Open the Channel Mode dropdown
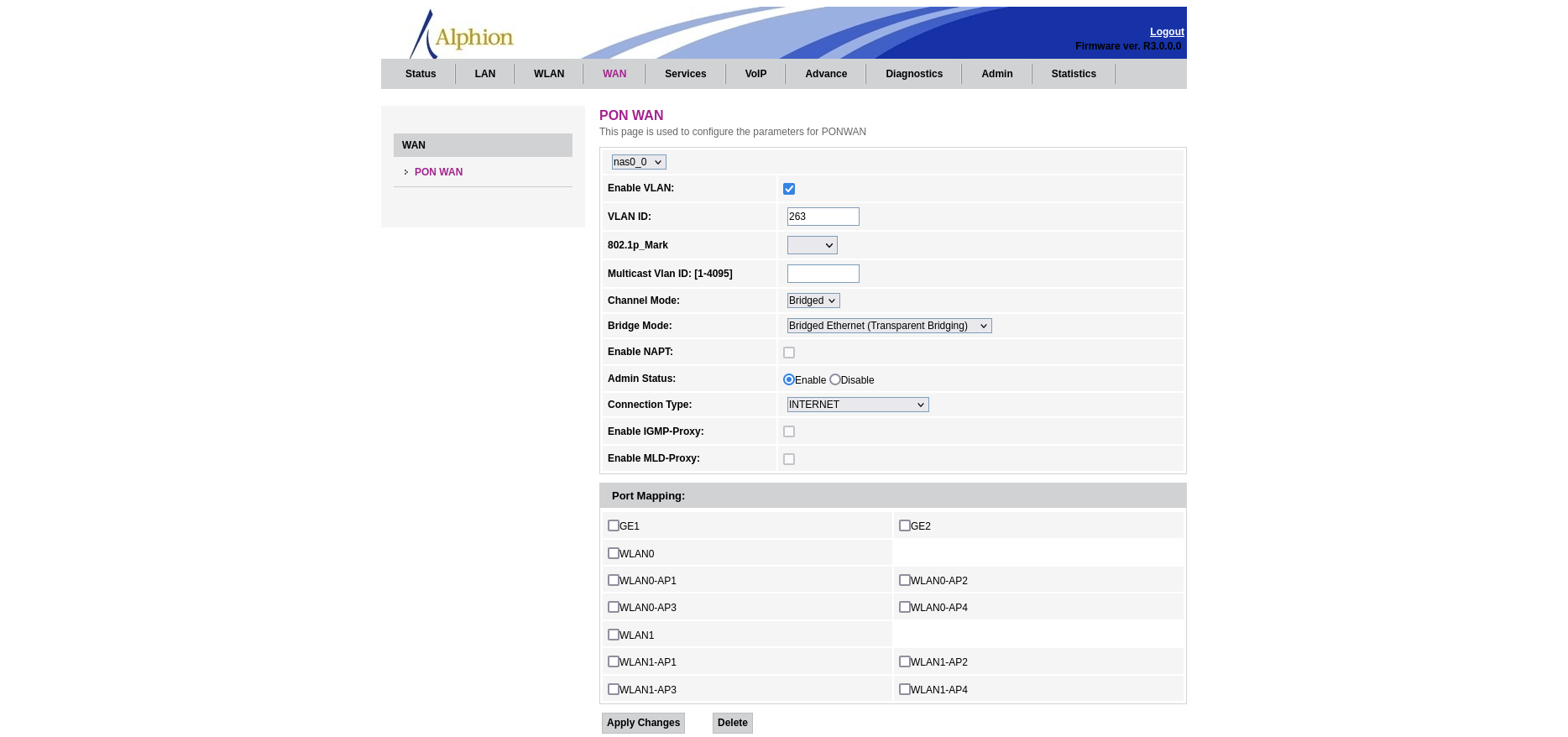The image size is (1568, 737). (813, 301)
